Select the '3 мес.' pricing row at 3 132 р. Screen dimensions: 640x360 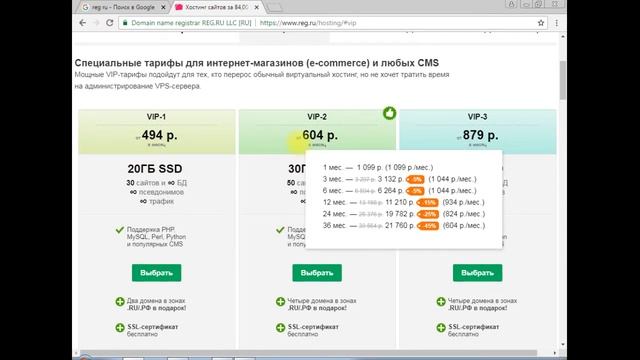400,179
